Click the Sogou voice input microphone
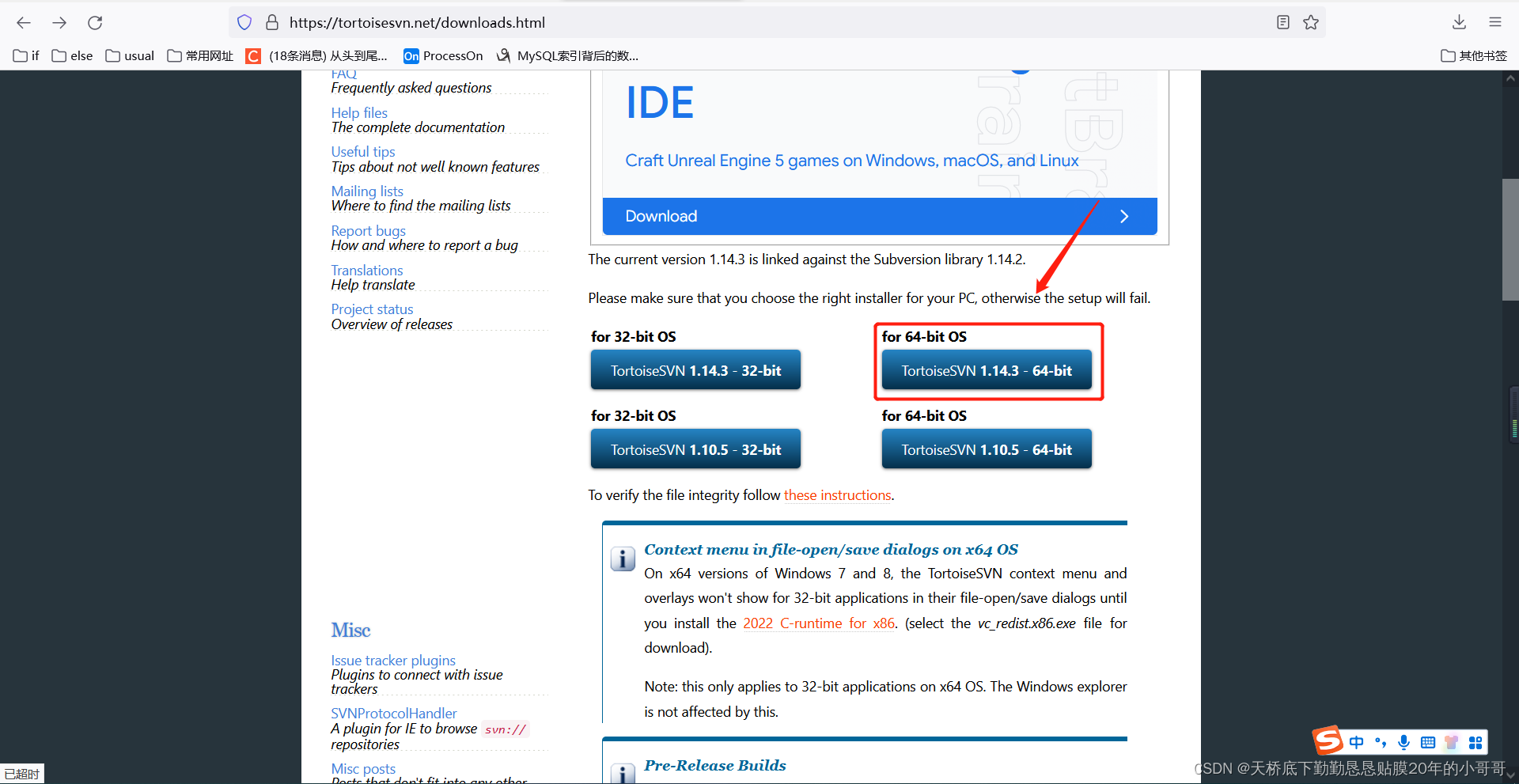 (1403, 742)
